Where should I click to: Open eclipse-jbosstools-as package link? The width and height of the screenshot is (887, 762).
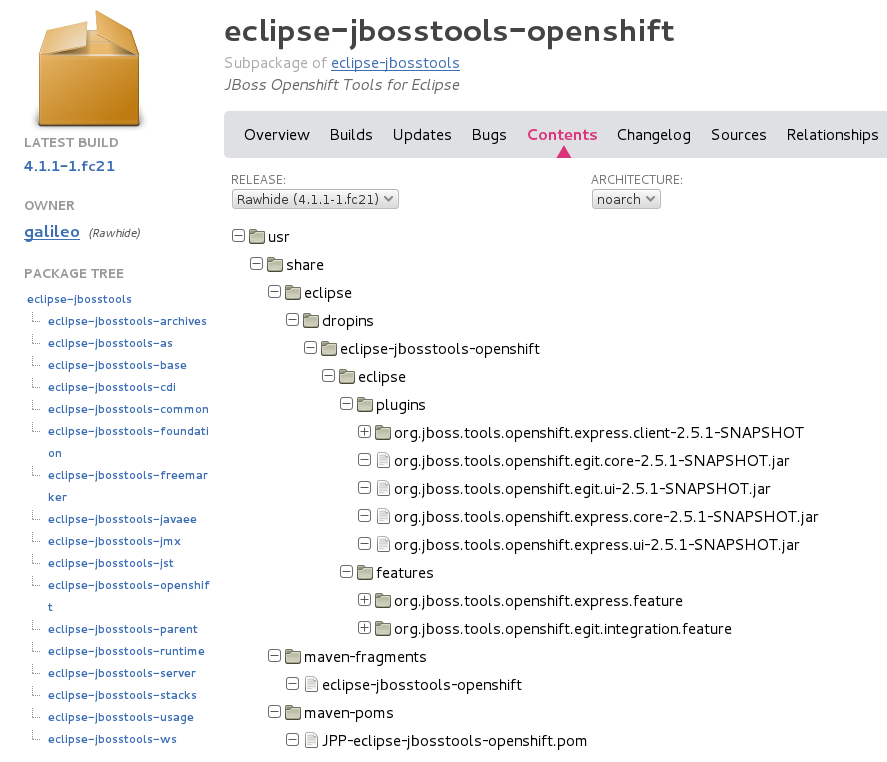(110, 343)
